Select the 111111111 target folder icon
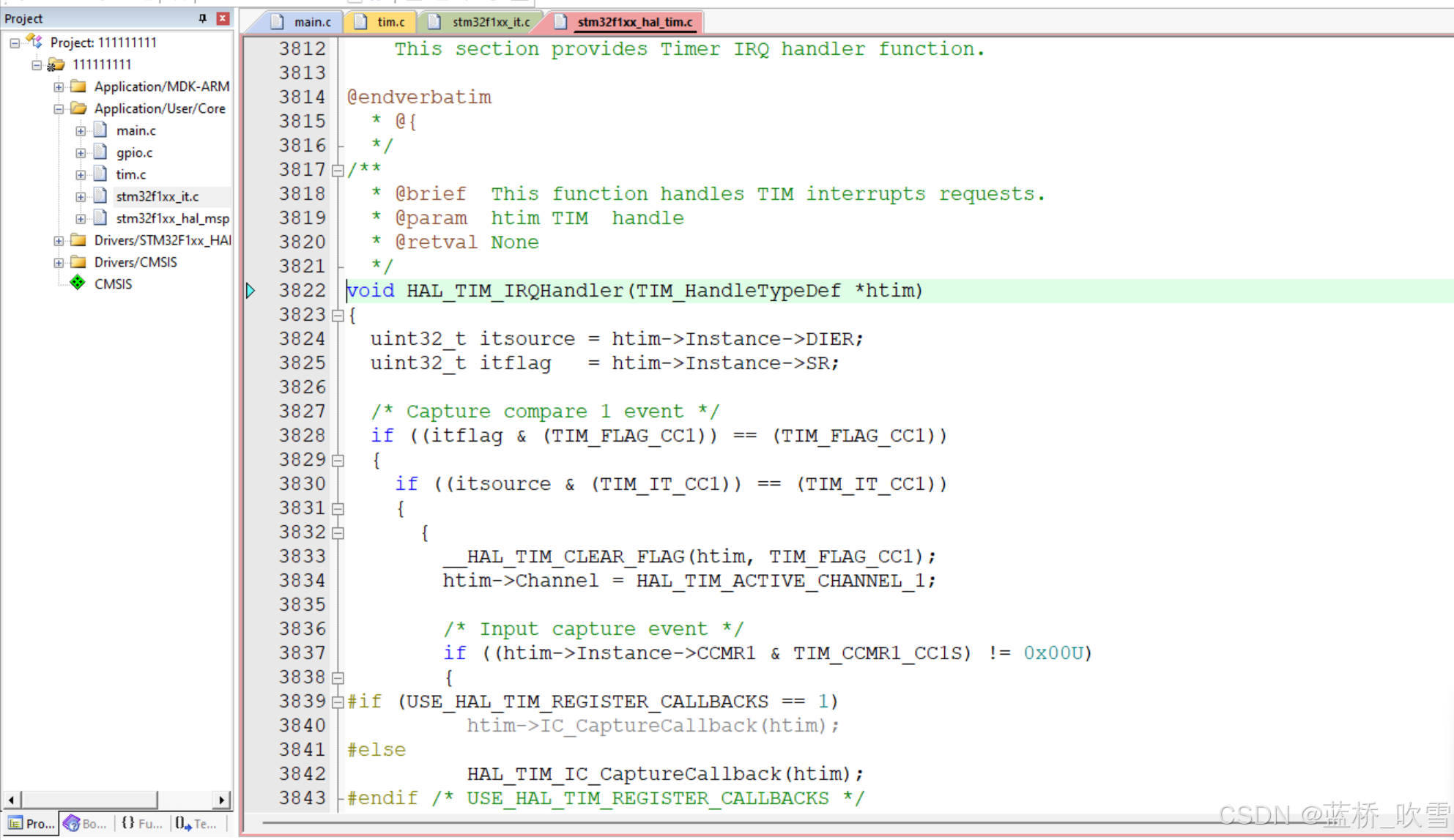This screenshot has height=840, width=1454. (x=56, y=64)
